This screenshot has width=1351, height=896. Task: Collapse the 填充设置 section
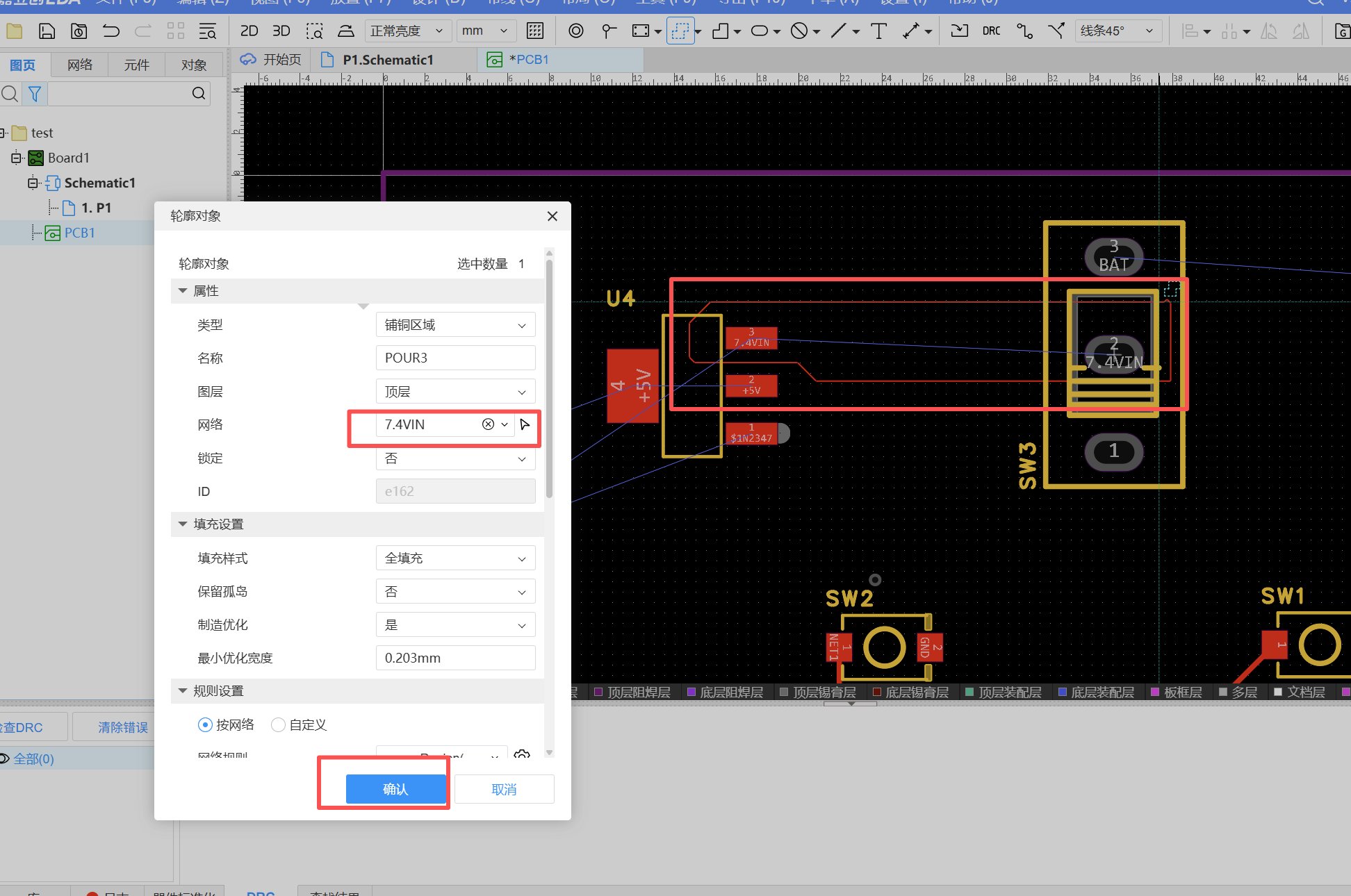(183, 524)
